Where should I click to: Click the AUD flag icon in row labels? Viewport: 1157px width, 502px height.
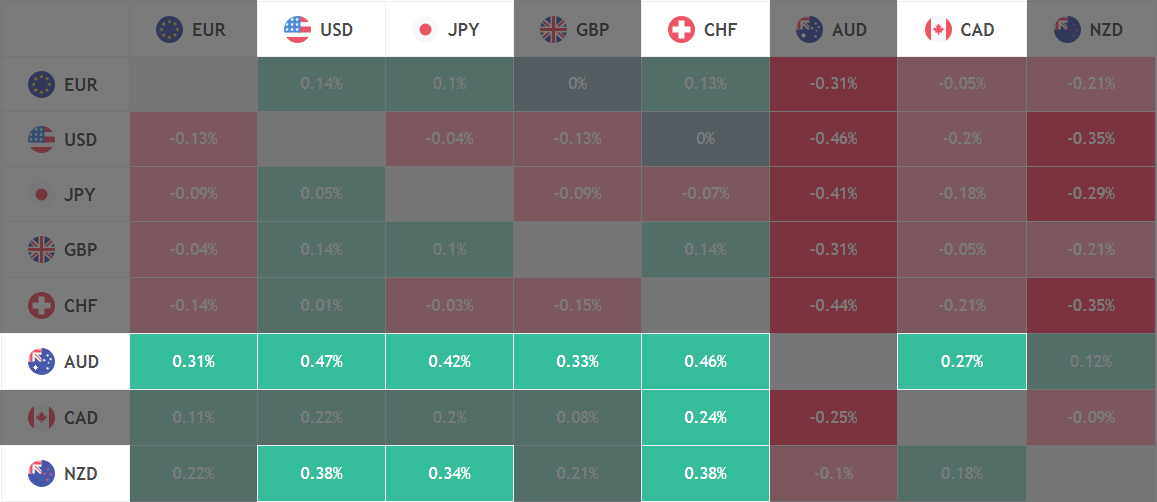pyautogui.click(x=41, y=362)
